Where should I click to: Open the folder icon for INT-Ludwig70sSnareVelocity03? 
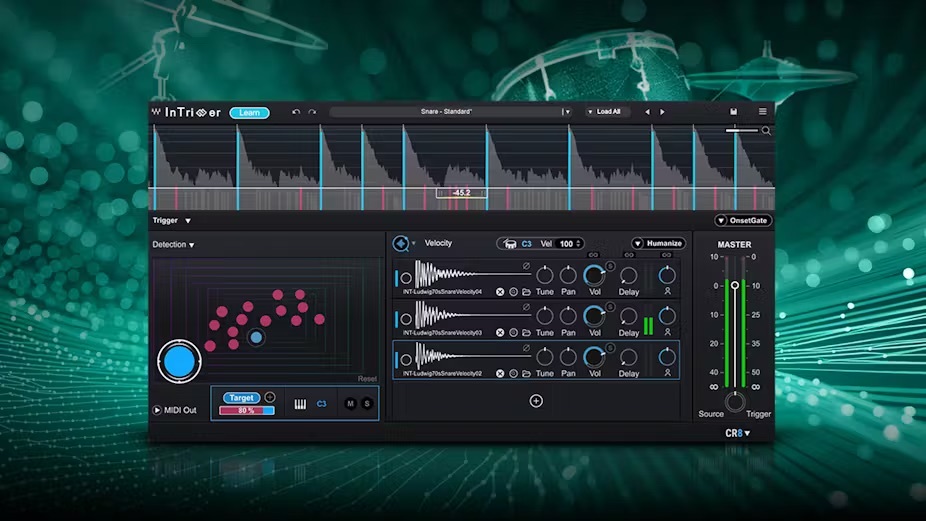click(x=526, y=332)
